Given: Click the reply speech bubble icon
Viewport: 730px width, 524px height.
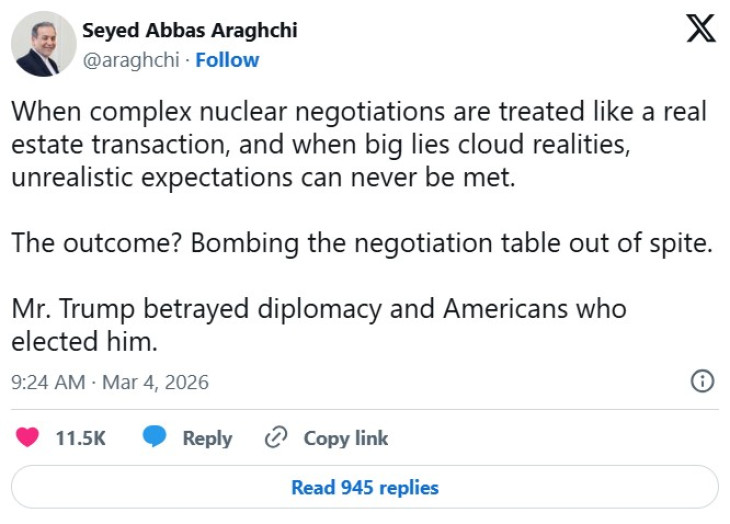Looking at the screenshot, I should point(154,438).
